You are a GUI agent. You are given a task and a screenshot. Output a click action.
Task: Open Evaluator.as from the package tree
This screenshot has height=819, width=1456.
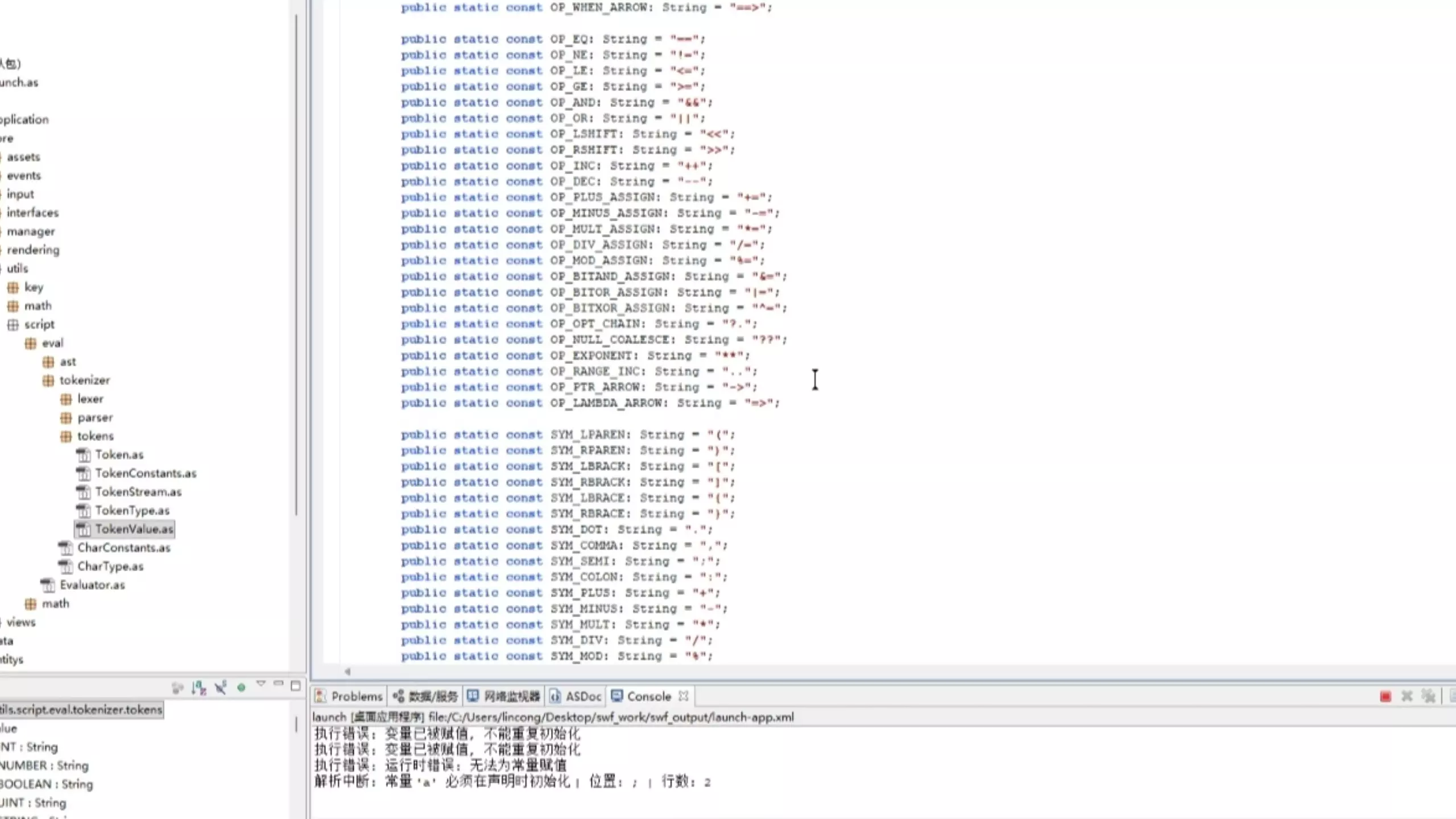click(x=92, y=585)
